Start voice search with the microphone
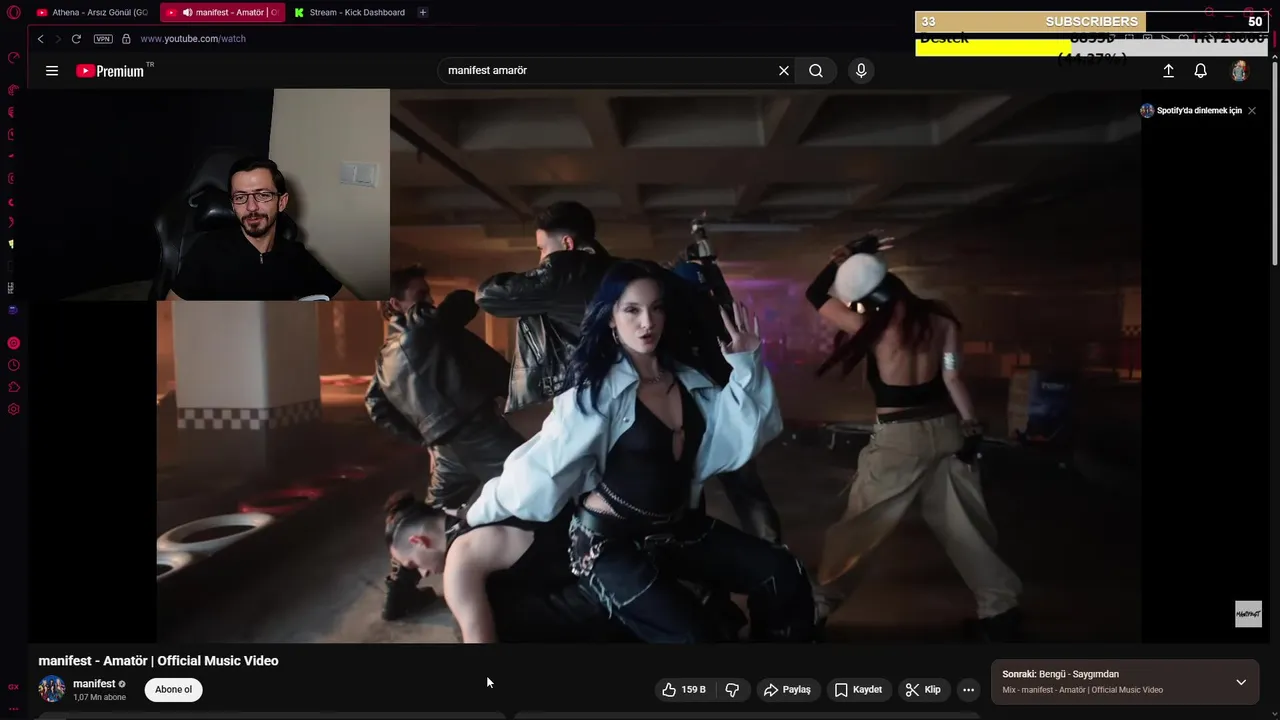1280x720 pixels. (861, 71)
